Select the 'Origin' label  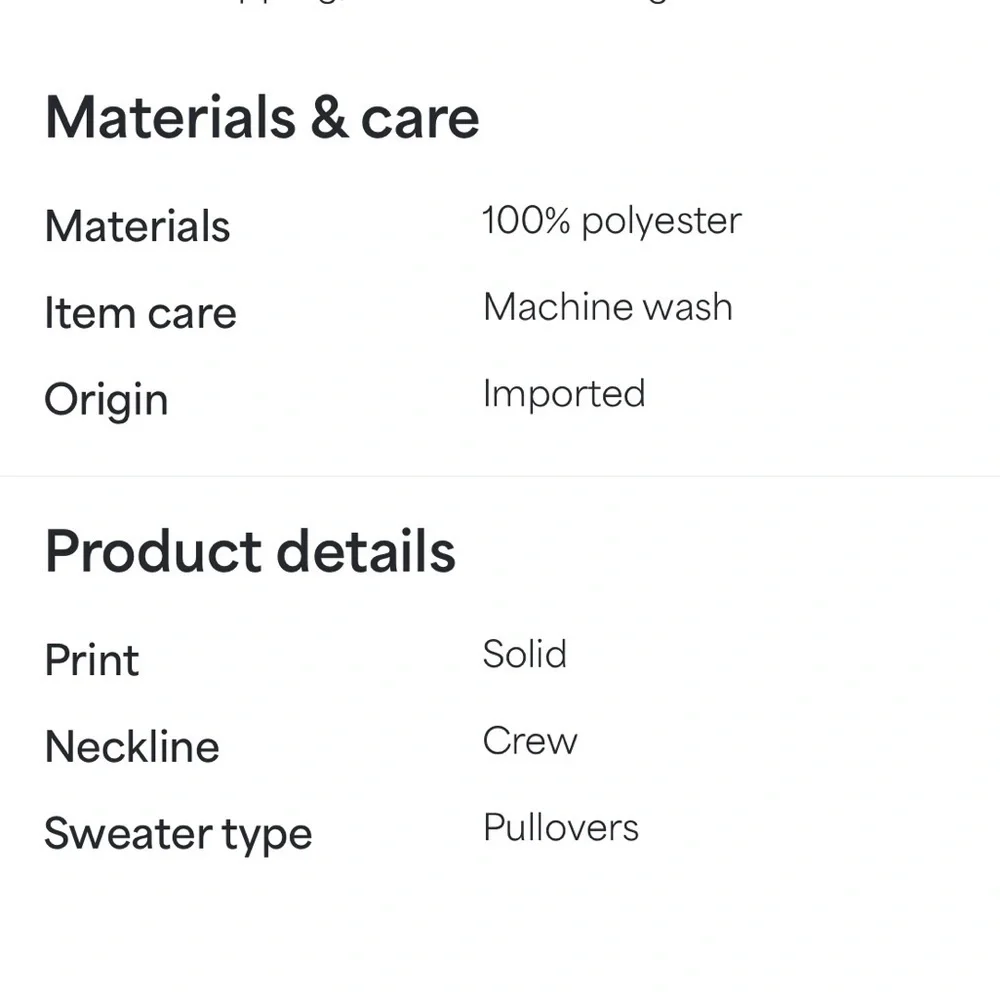tap(106, 400)
